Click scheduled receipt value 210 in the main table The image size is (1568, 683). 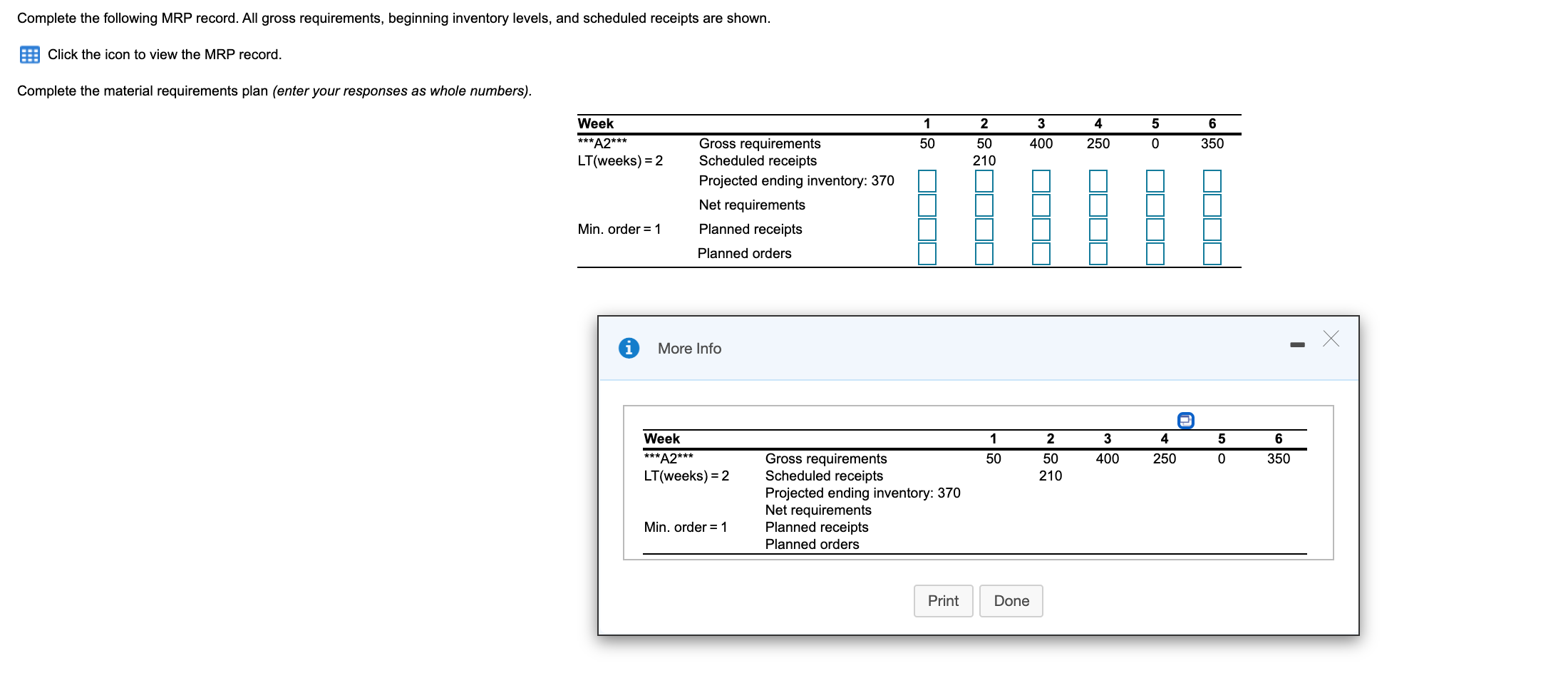(984, 160)
